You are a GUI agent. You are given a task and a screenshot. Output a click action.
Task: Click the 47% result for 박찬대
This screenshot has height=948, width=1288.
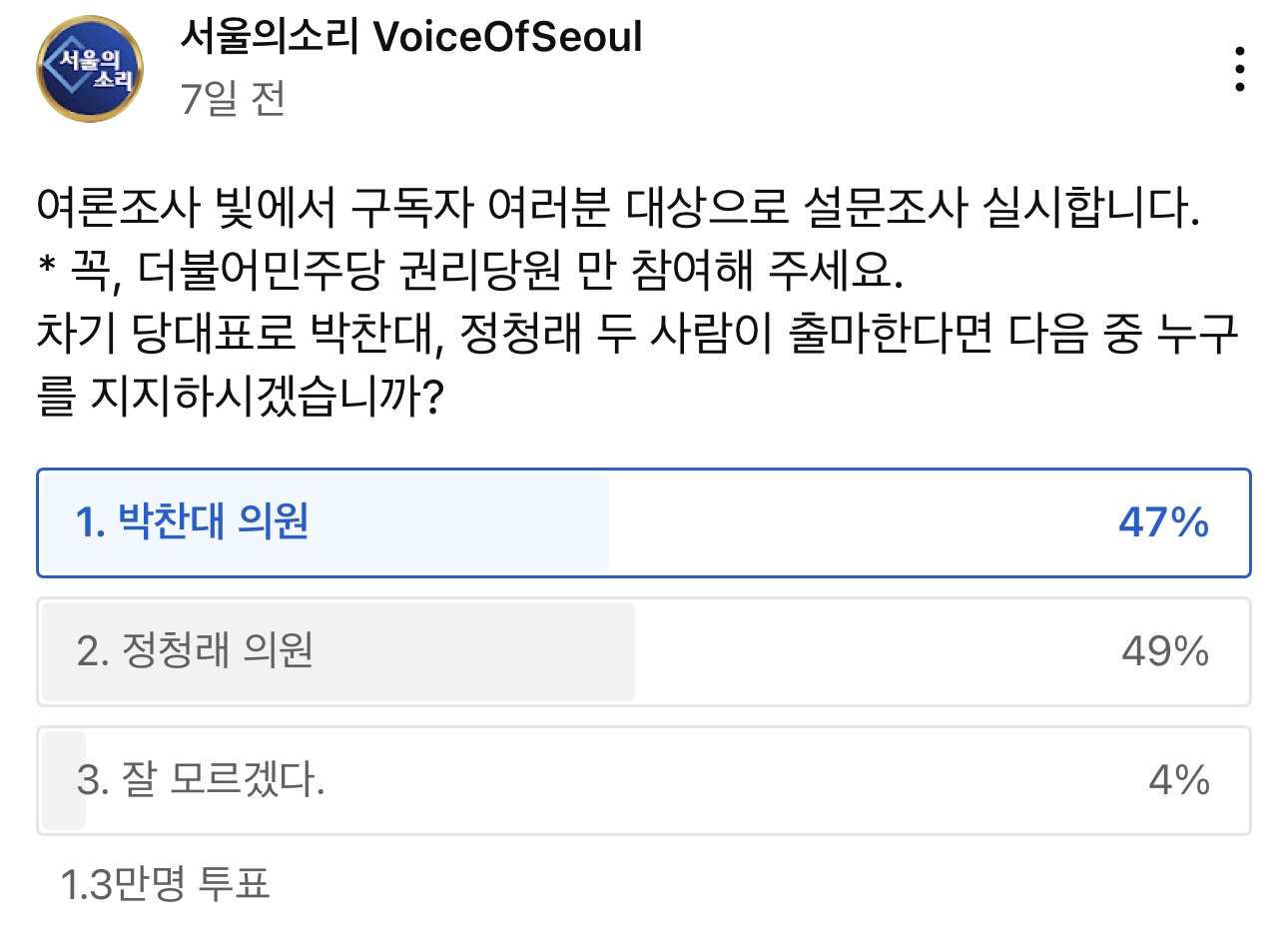click(1163, 522)
